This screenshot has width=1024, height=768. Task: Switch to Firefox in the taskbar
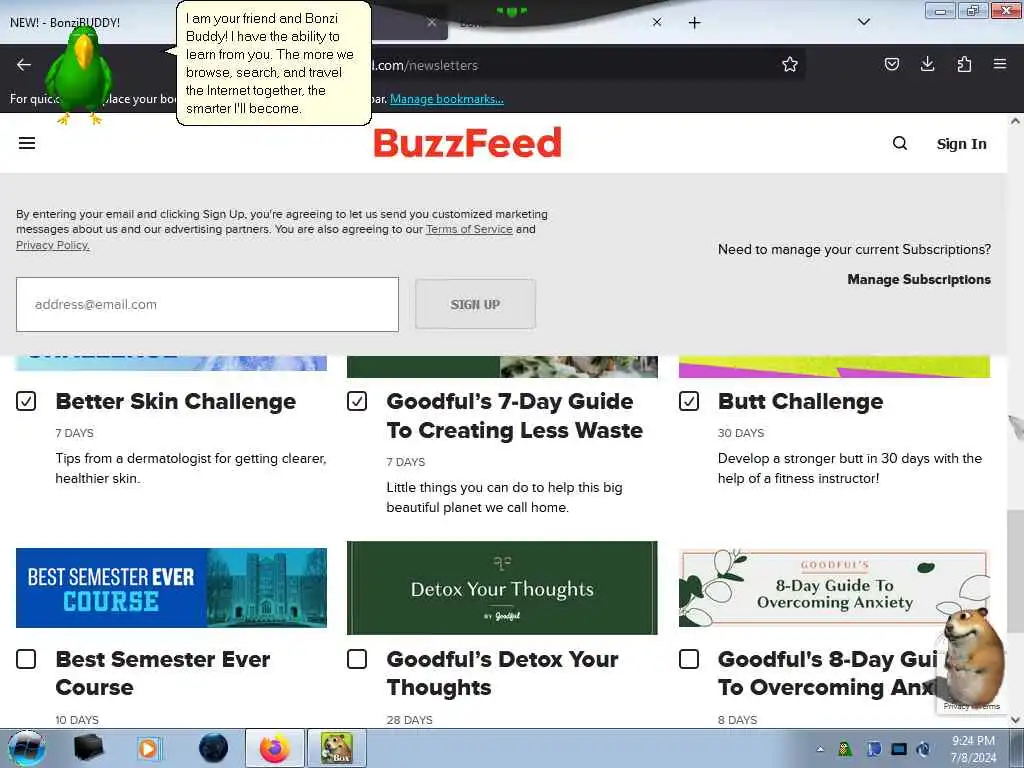[x=274, y=748]
